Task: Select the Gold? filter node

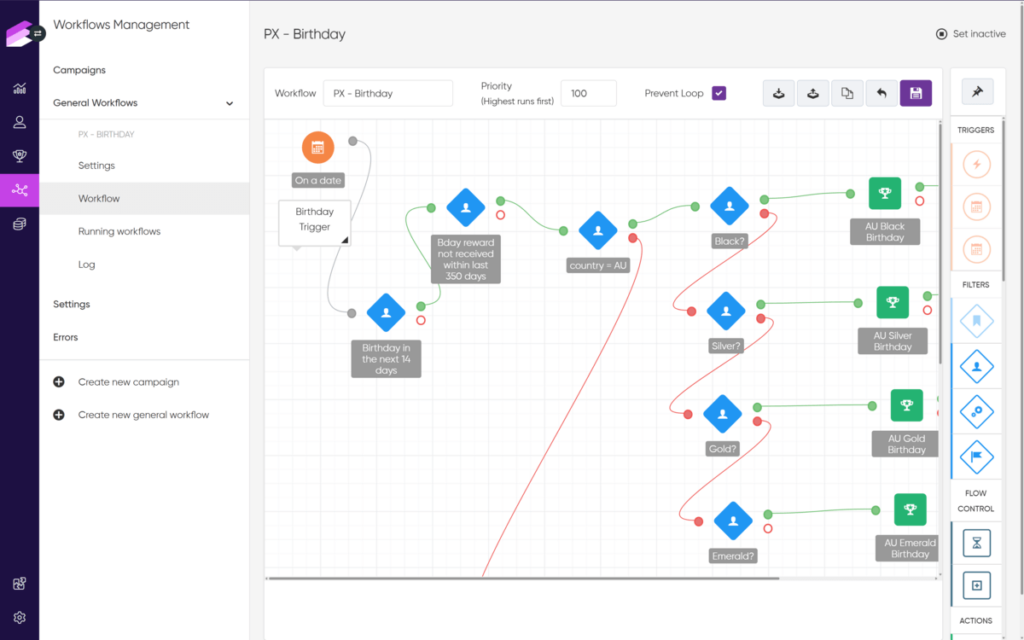Action: (722, 414)
